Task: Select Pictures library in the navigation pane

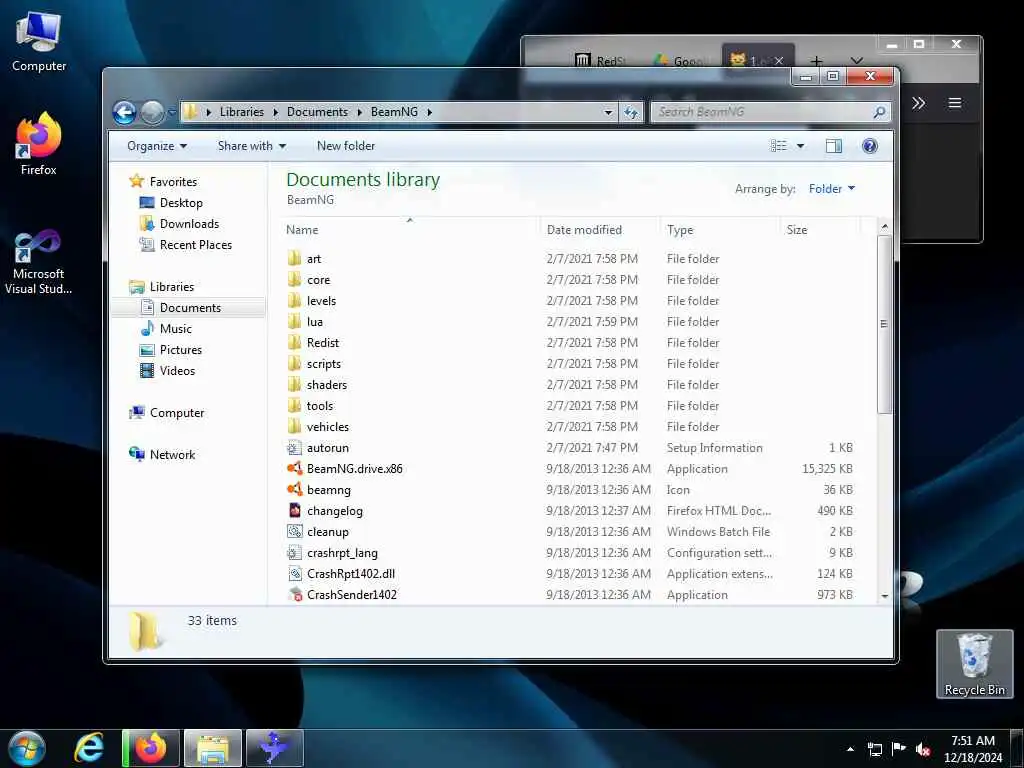Action: pos(180,349)
